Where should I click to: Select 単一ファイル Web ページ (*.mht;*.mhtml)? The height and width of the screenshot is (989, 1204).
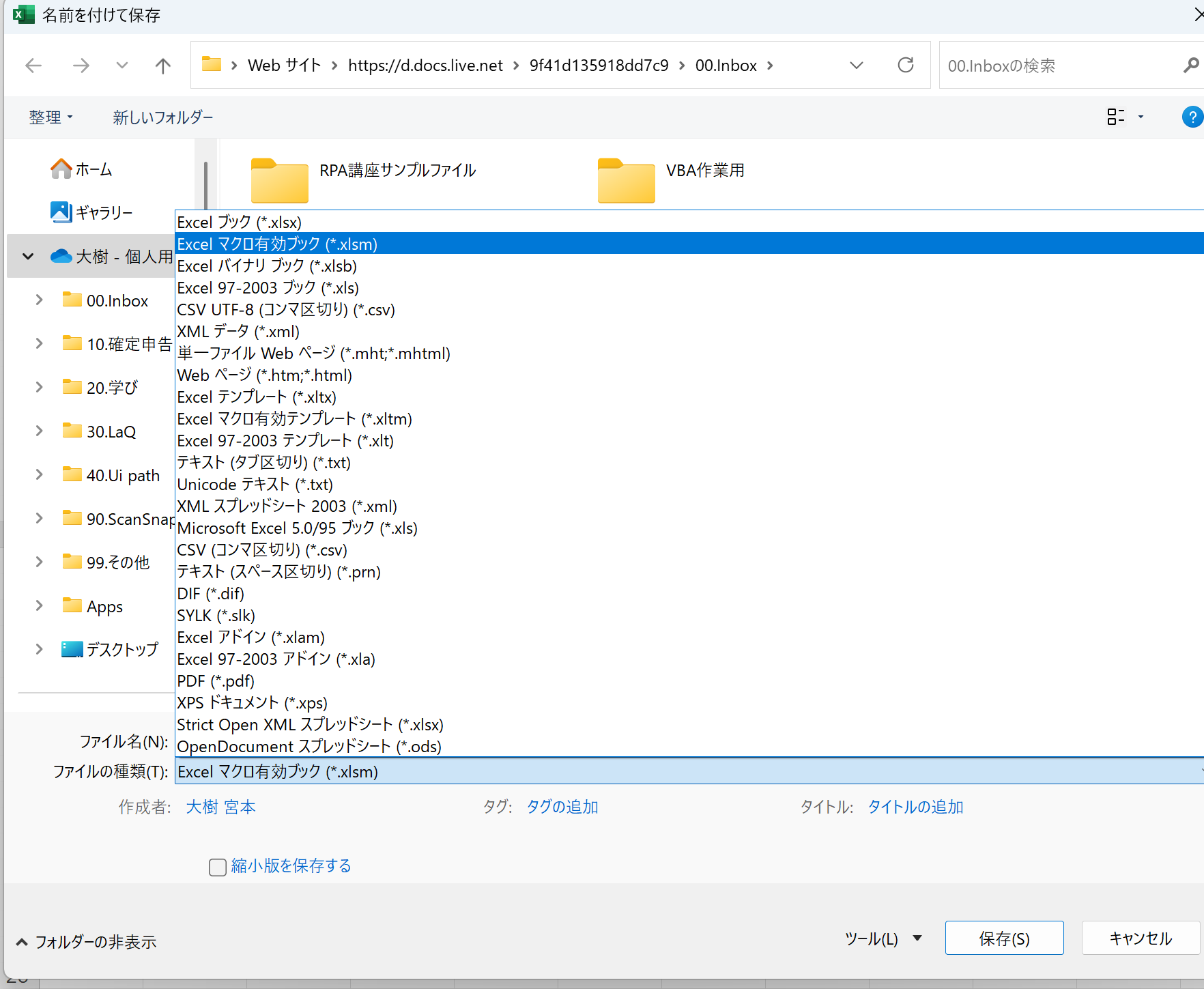(x=689, y=353)
